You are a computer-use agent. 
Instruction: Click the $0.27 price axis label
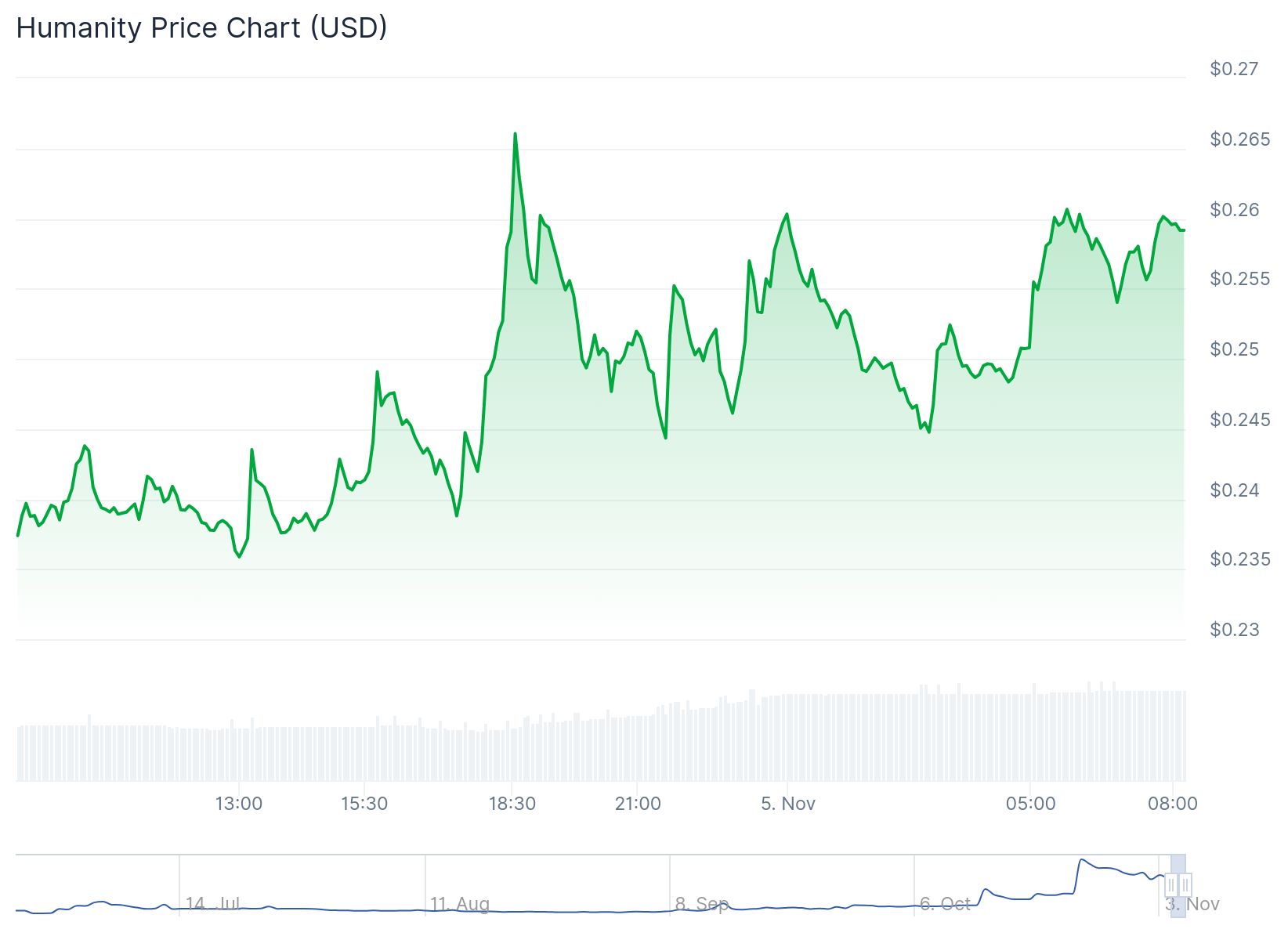pos(1234,69)
